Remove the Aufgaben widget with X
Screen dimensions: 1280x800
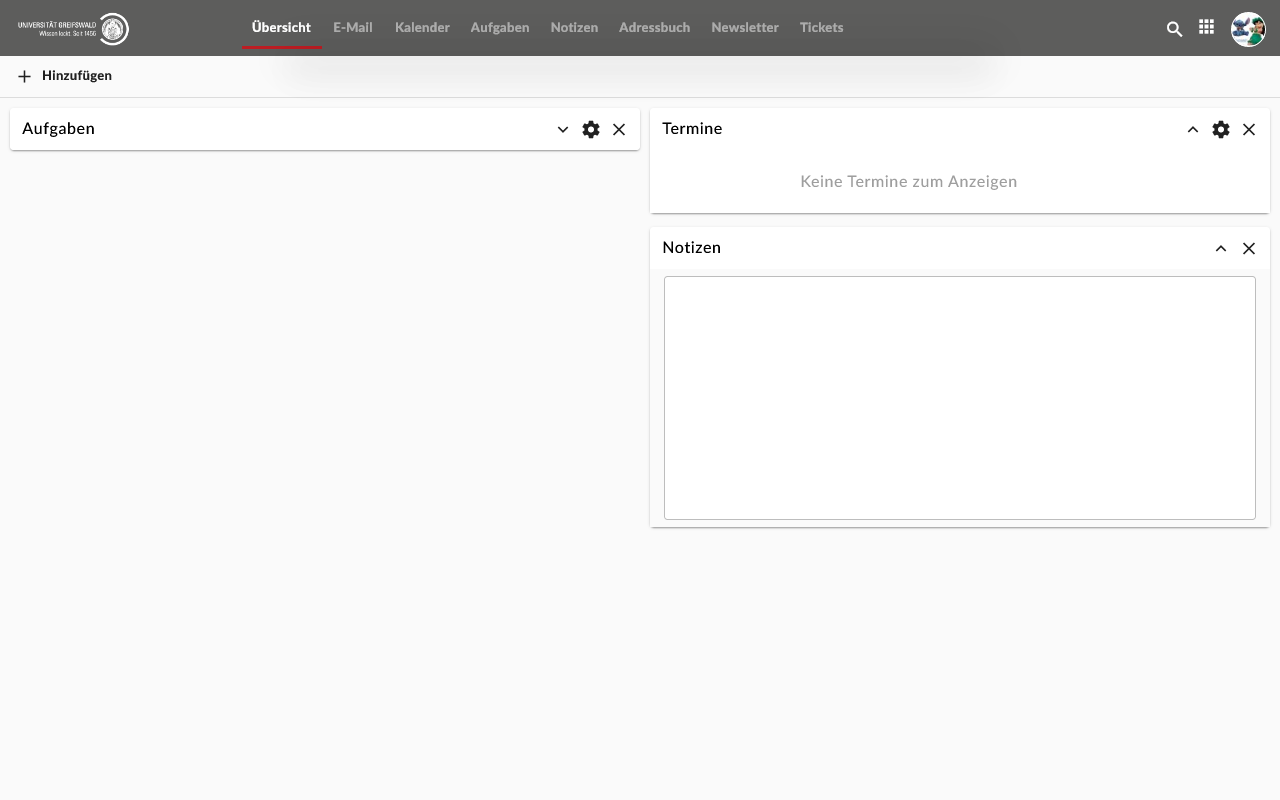click(619, 129)
